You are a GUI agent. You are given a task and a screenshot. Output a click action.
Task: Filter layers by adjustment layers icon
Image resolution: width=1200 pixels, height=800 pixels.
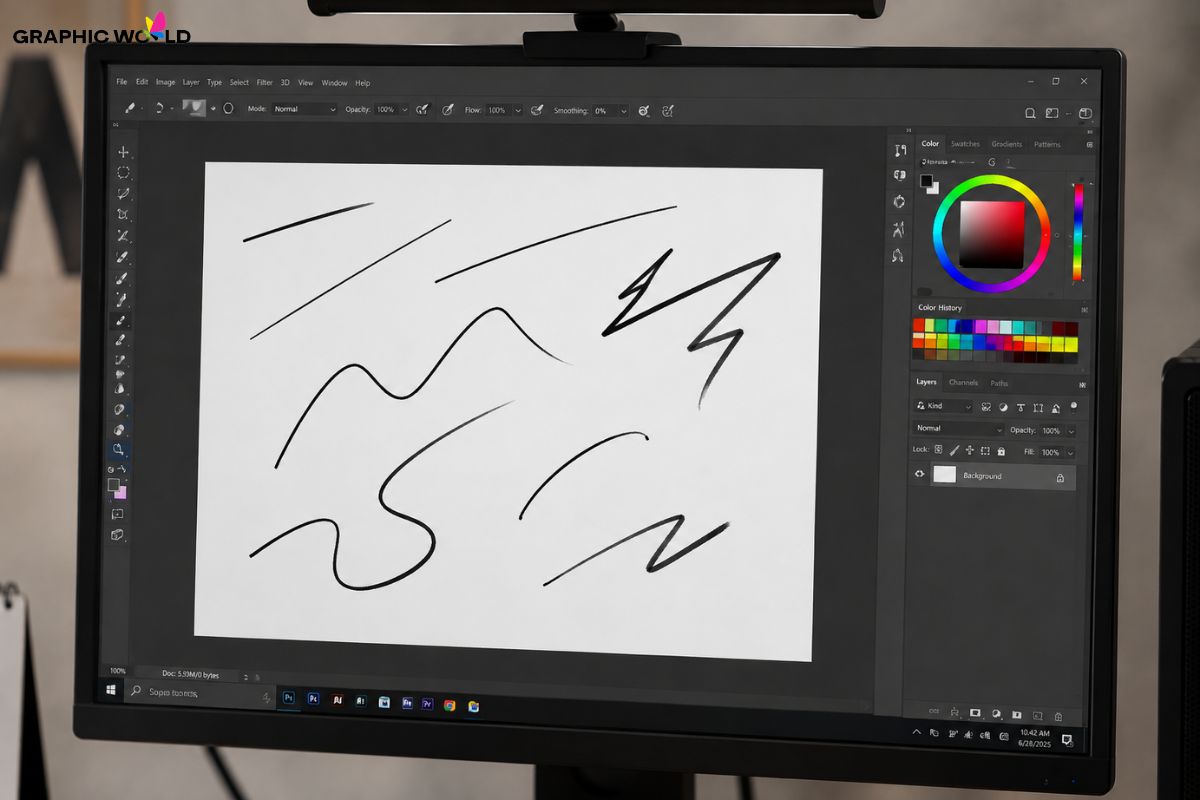click(1003, 407)
